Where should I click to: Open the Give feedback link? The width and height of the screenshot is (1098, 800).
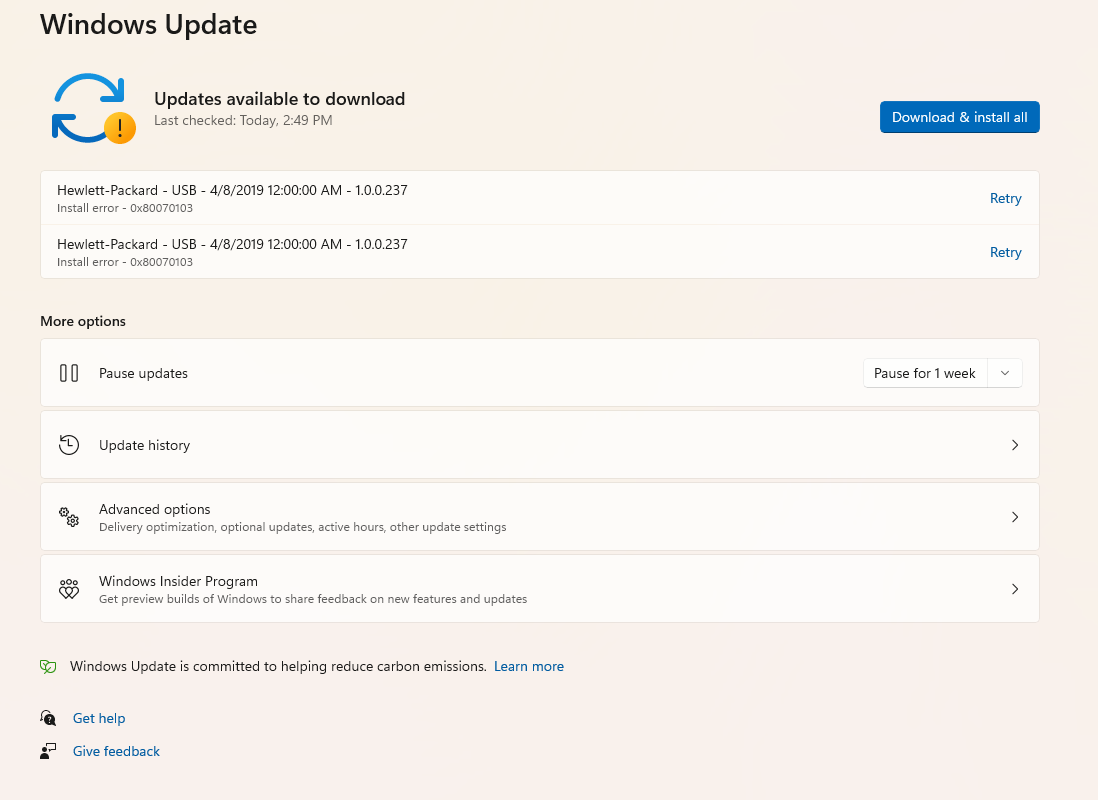(x=116, y=751)
